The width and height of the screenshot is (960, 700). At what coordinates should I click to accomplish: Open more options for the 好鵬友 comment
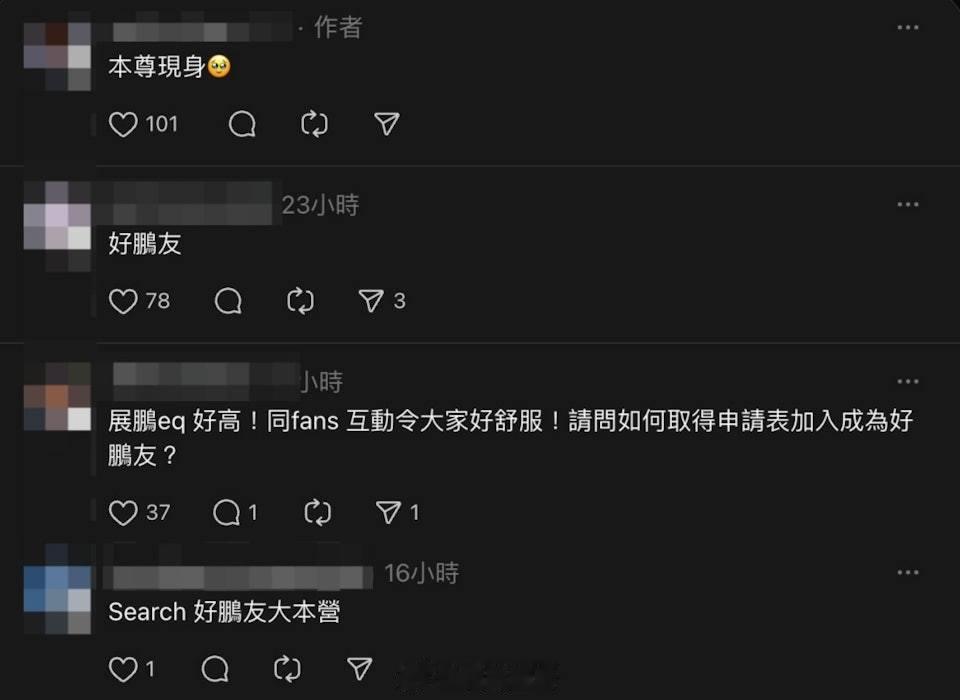tap(907, 205)
